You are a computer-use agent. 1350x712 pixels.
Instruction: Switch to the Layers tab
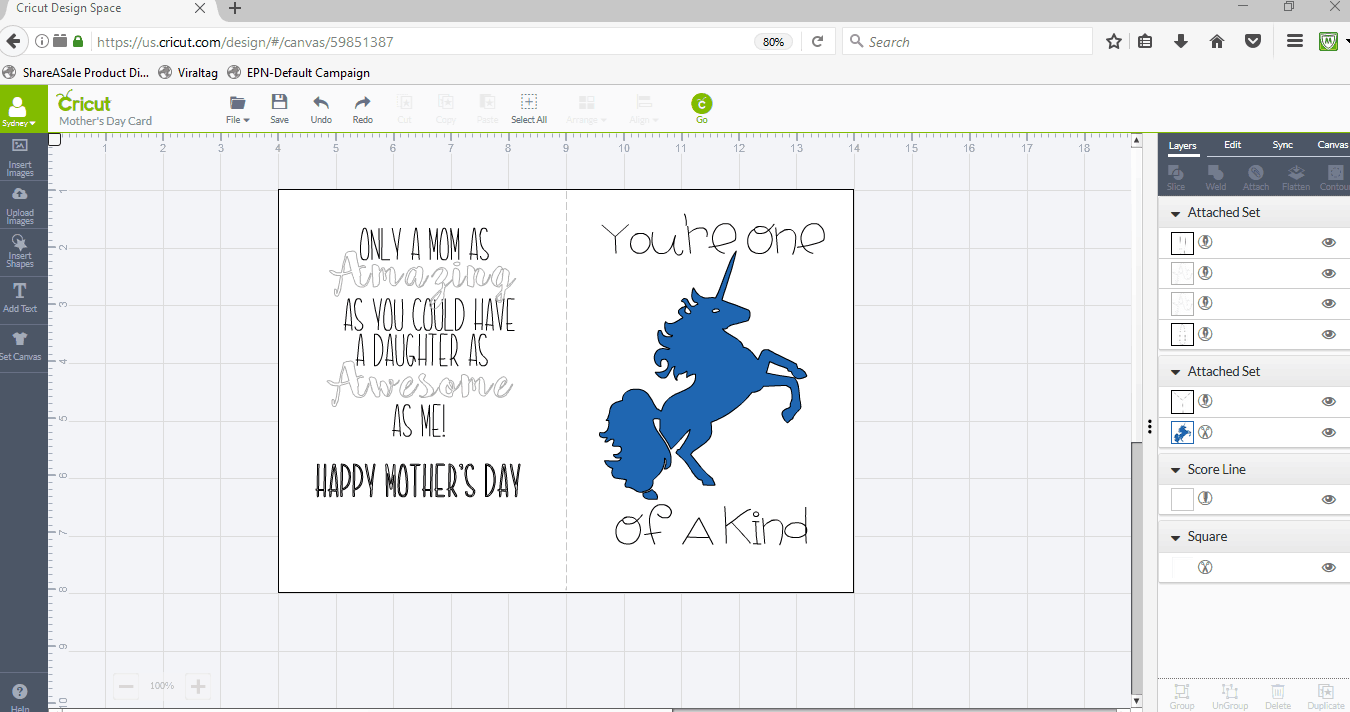(1183, 145)
